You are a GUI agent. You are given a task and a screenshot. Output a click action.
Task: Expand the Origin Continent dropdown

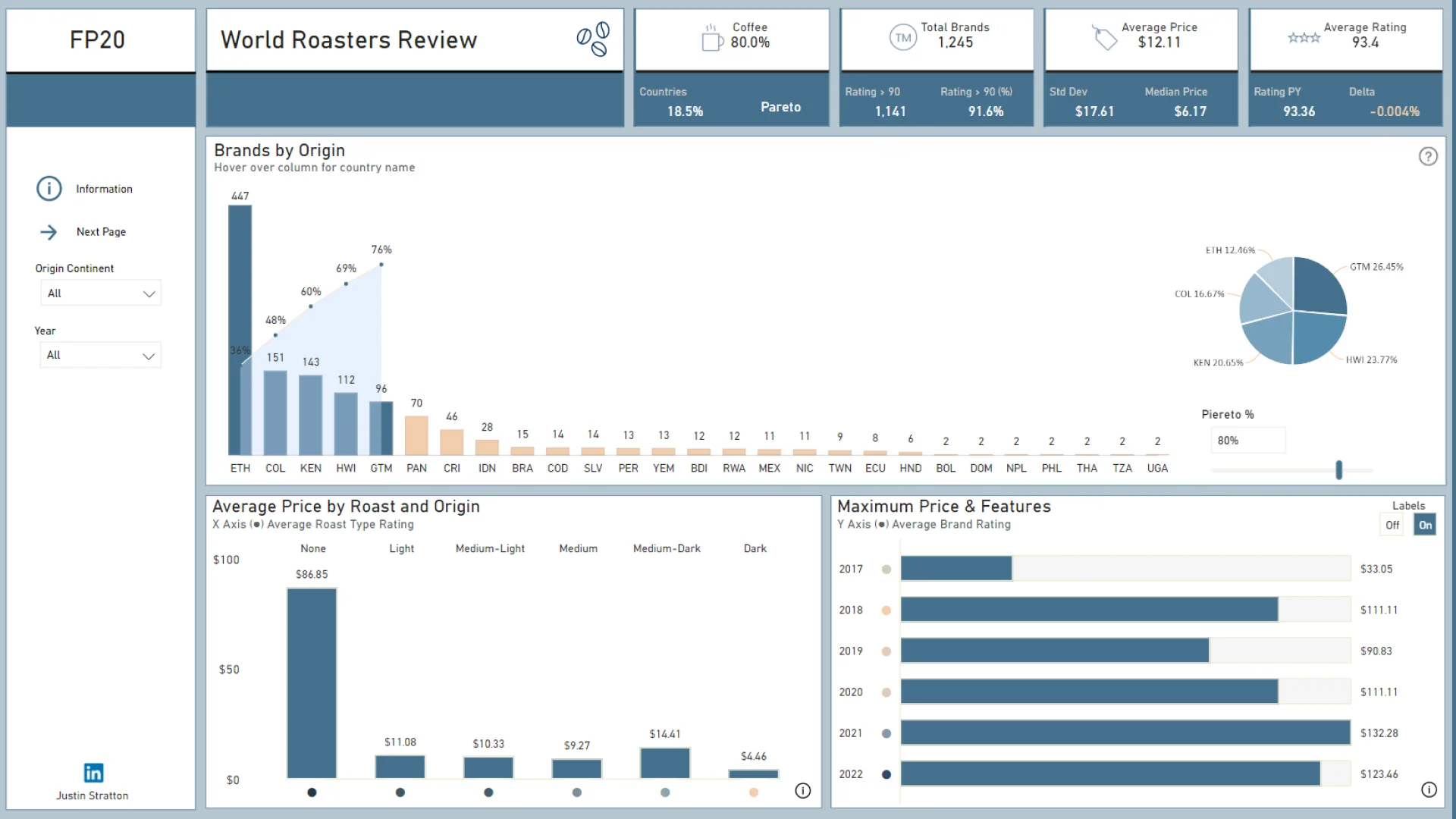(x=101, y=293)
